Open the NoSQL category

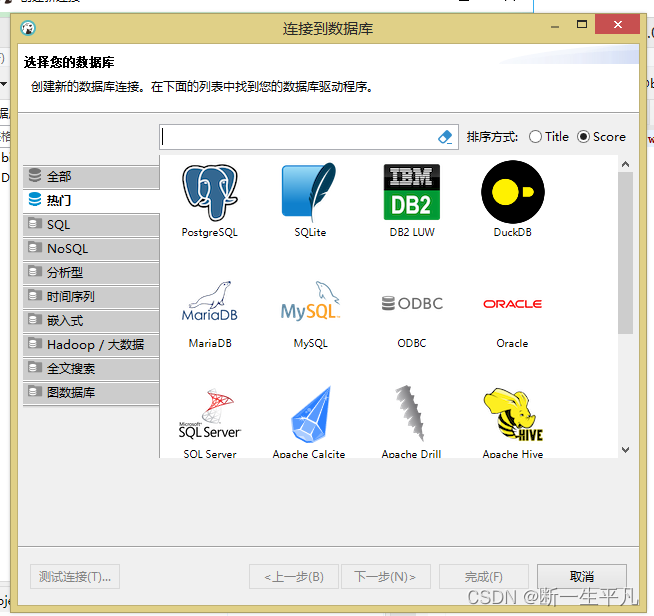pyautogui.click(x=91, y=249)
